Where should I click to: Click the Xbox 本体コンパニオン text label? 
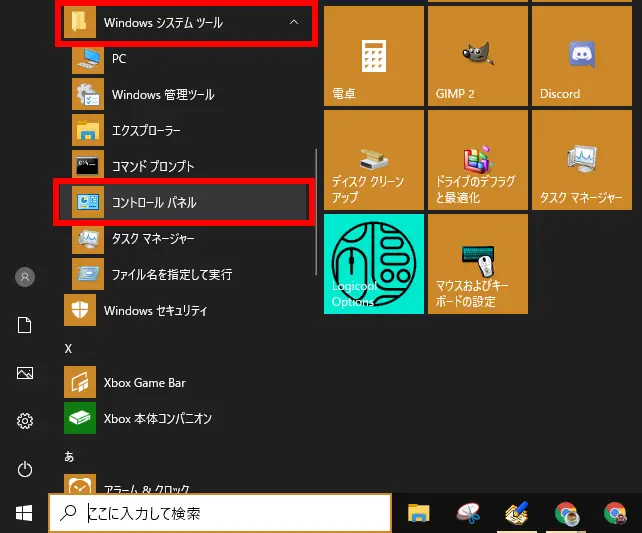(158, 418)
